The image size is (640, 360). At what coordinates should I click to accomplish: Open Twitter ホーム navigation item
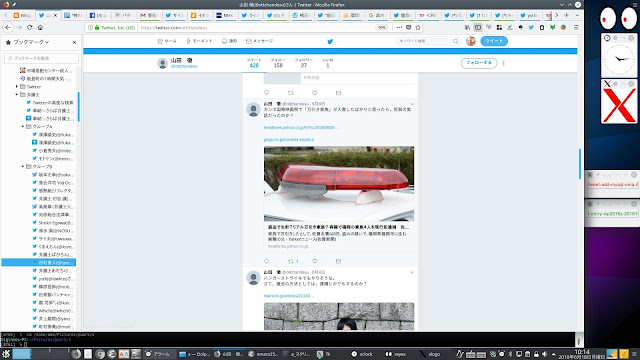(x=167, y=41)
